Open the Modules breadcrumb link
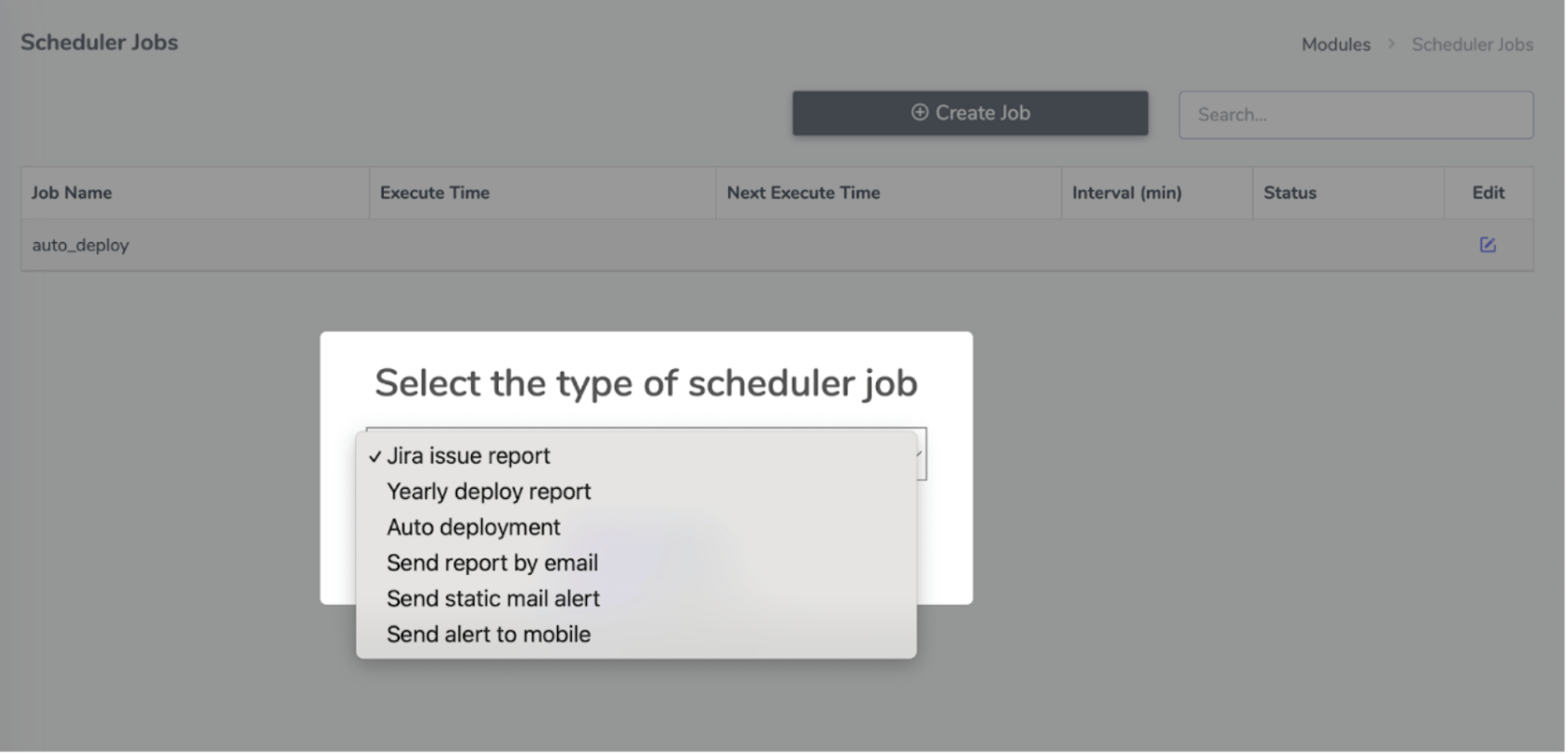The width and height of the screenshot is (1568, 755). coord(1334,45)
